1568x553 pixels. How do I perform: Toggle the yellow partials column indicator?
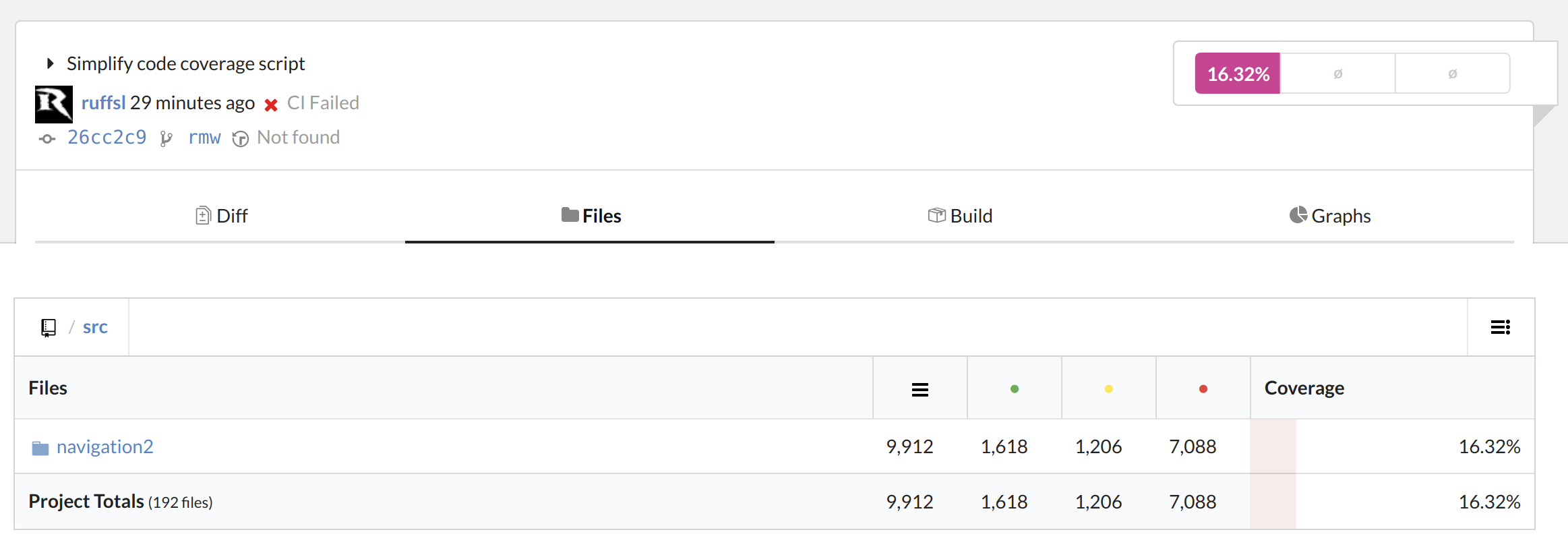tap(1109, 388)
